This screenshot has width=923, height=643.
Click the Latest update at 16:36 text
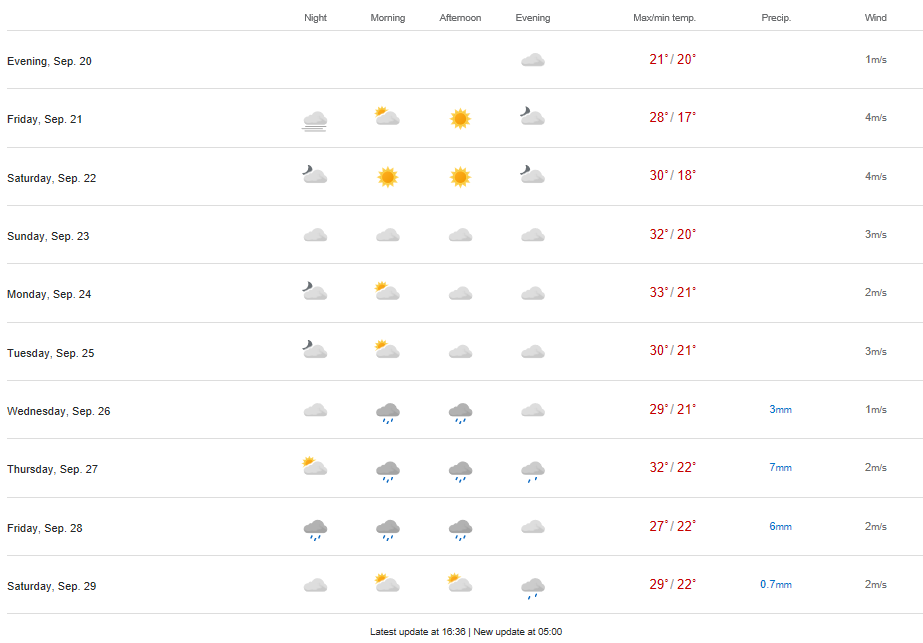pyautogui.click(x=417, y=632)
